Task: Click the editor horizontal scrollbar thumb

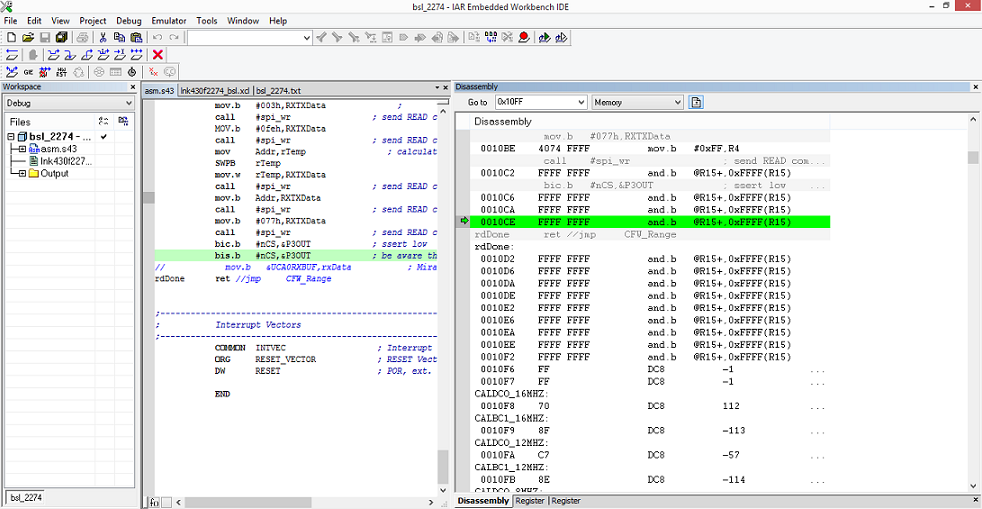Action: pos(249,502)
